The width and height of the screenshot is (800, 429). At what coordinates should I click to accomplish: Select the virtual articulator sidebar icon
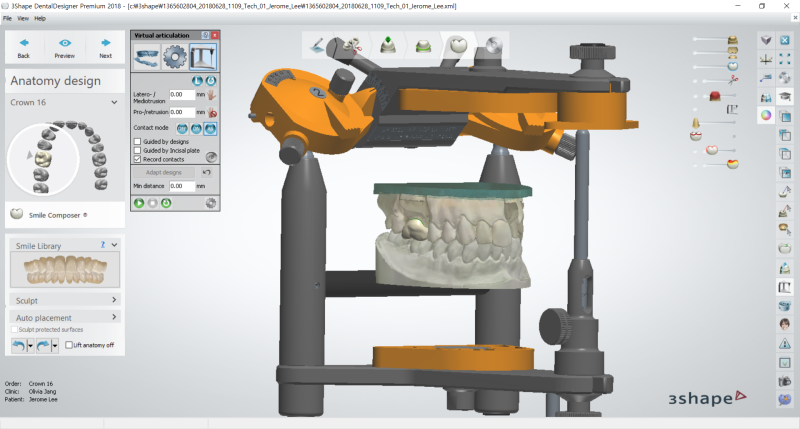pos(785,287)
